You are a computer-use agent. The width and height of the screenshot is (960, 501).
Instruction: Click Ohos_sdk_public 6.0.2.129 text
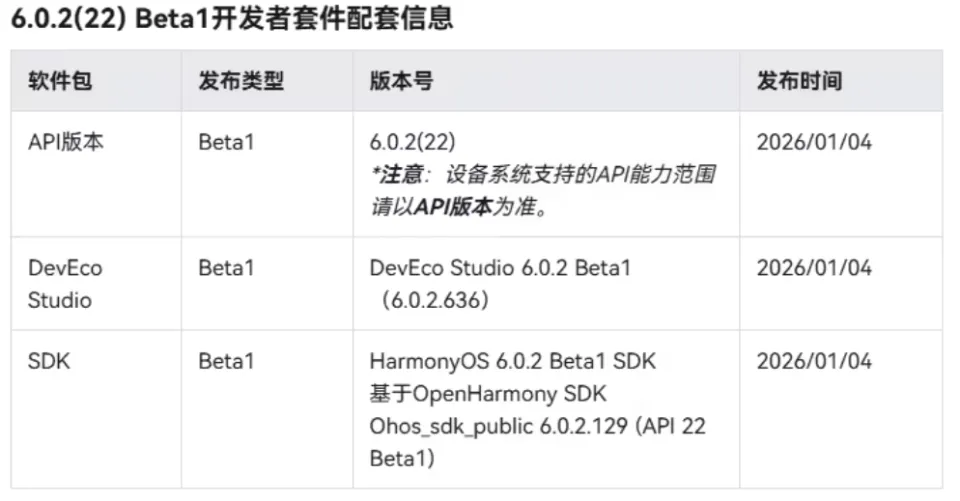498,426
